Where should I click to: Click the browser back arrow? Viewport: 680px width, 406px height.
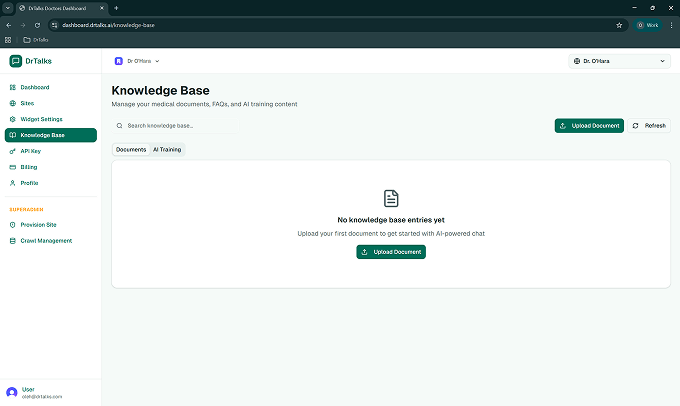coord(9,25)
